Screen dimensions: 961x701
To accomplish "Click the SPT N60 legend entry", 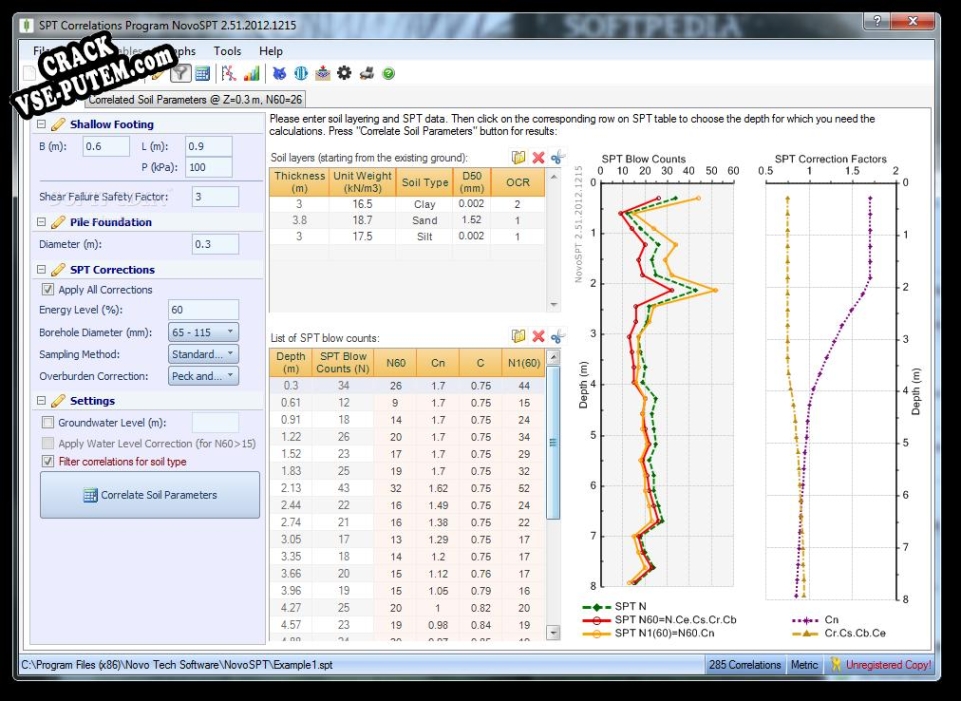I will pyautogui.click(x=659, y=620).
